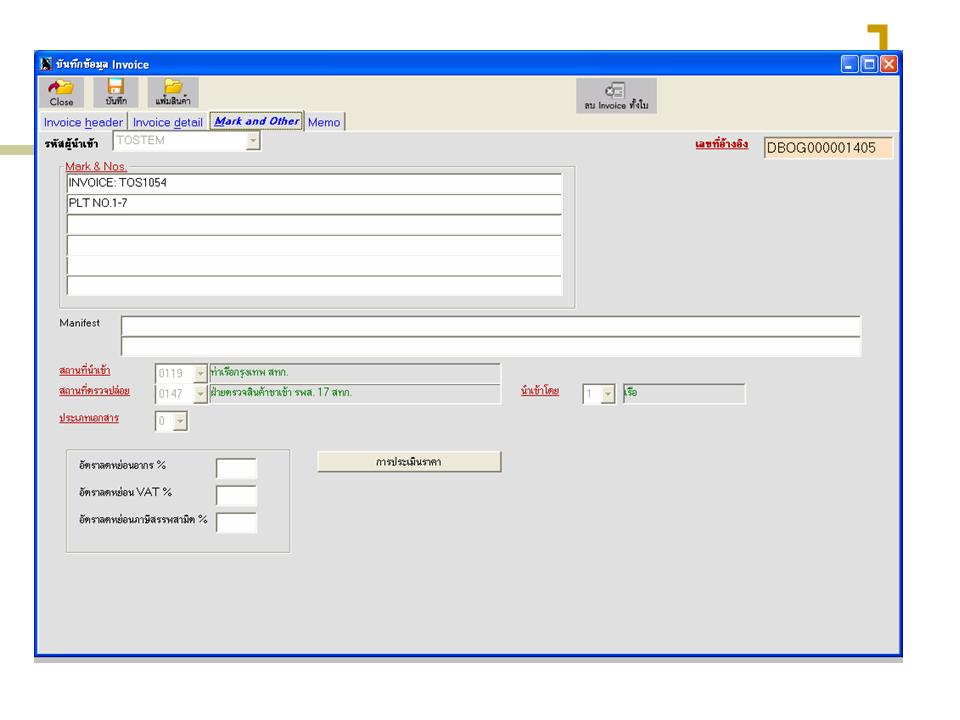Click the application icon in the title bar

click(45, 65)
